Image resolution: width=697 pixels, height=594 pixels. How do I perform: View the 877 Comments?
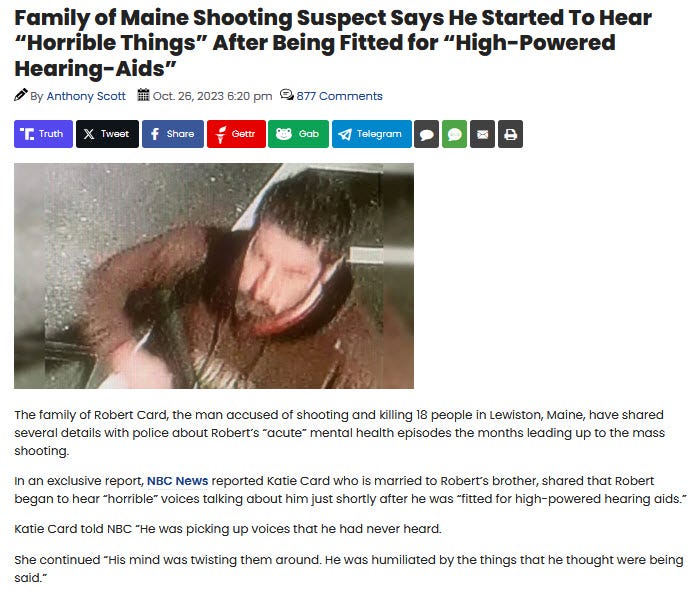(x=339, y=96)
